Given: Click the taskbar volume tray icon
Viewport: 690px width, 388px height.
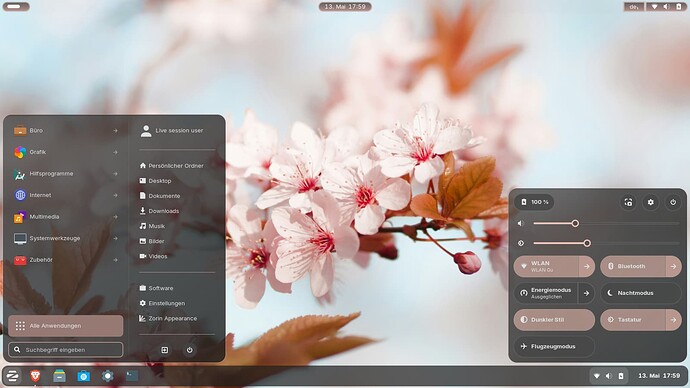Looking at the screenshot, I should [609, 376].
